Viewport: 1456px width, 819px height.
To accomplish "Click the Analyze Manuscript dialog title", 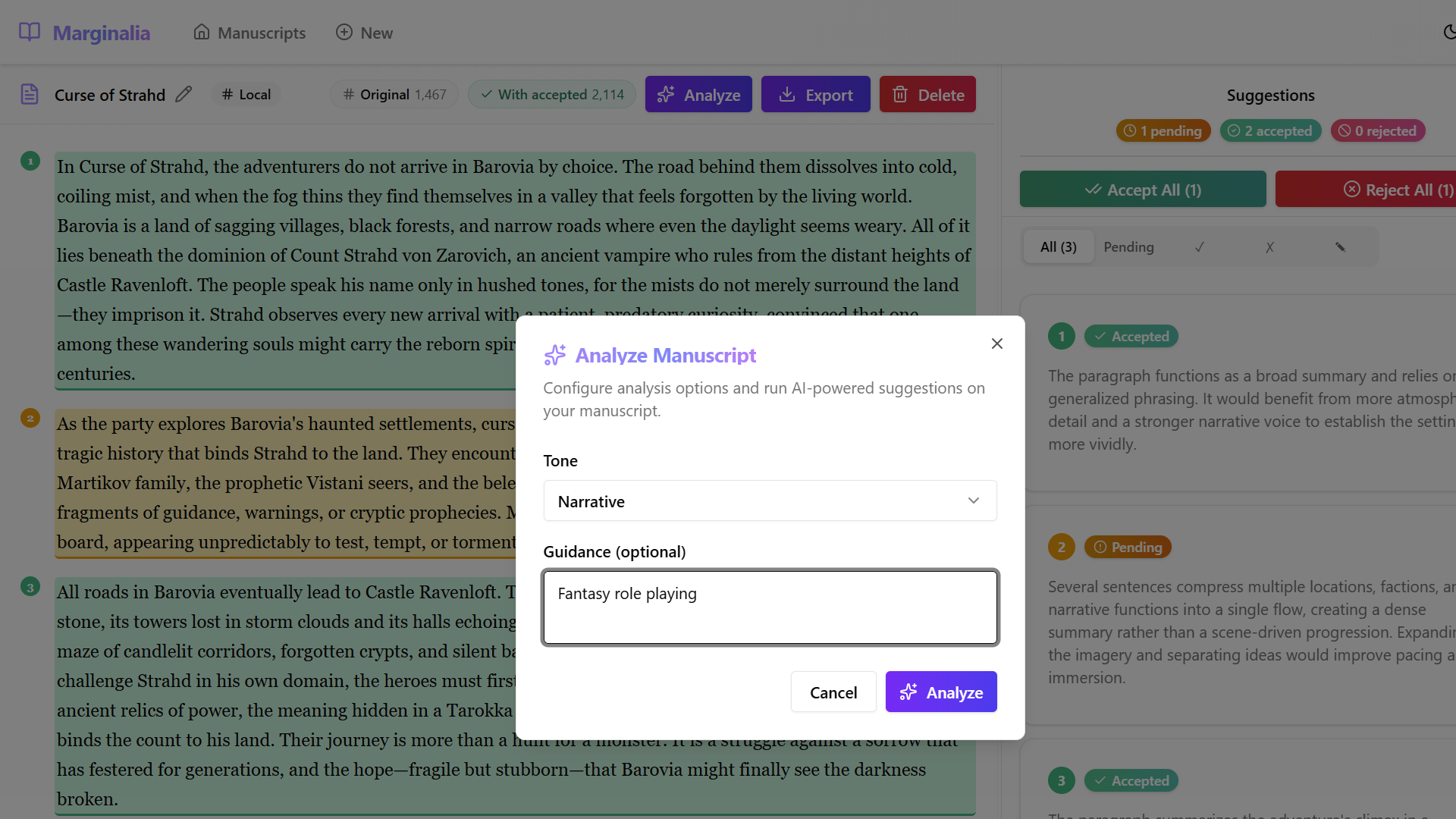I will pyautogui.click(x=666, y=355).
